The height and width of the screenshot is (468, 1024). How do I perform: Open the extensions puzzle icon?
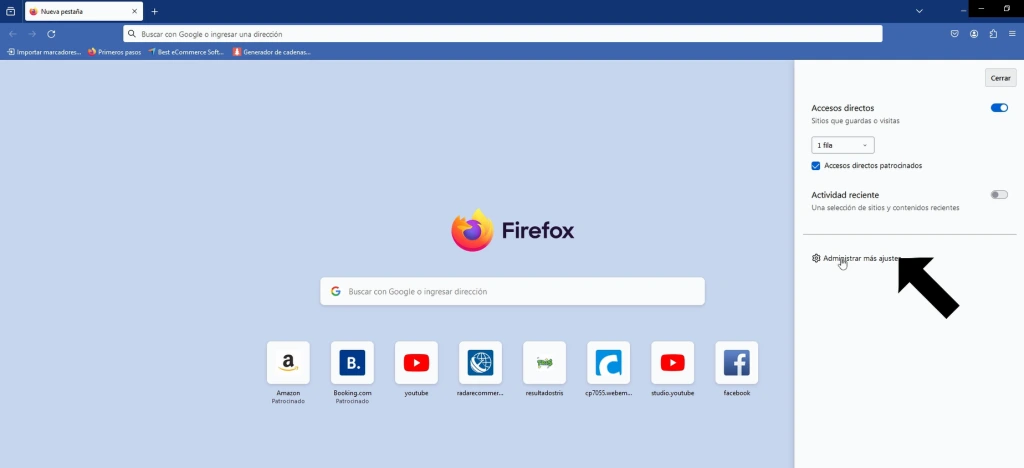[x=993, y=34]
